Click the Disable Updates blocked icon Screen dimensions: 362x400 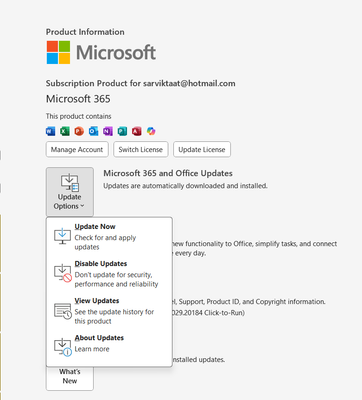point(63,273)
